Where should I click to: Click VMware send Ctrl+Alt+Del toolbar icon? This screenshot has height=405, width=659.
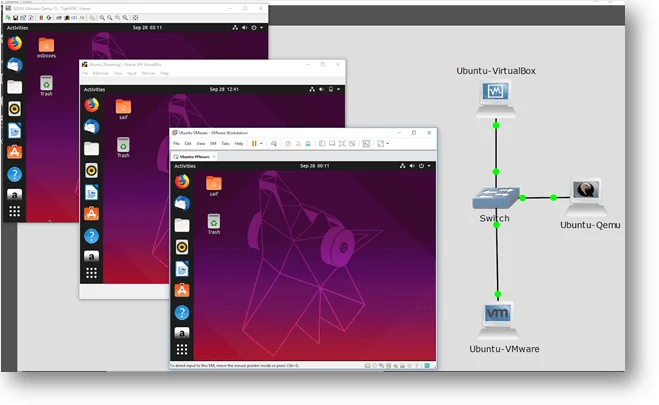[x=274, y=144]
